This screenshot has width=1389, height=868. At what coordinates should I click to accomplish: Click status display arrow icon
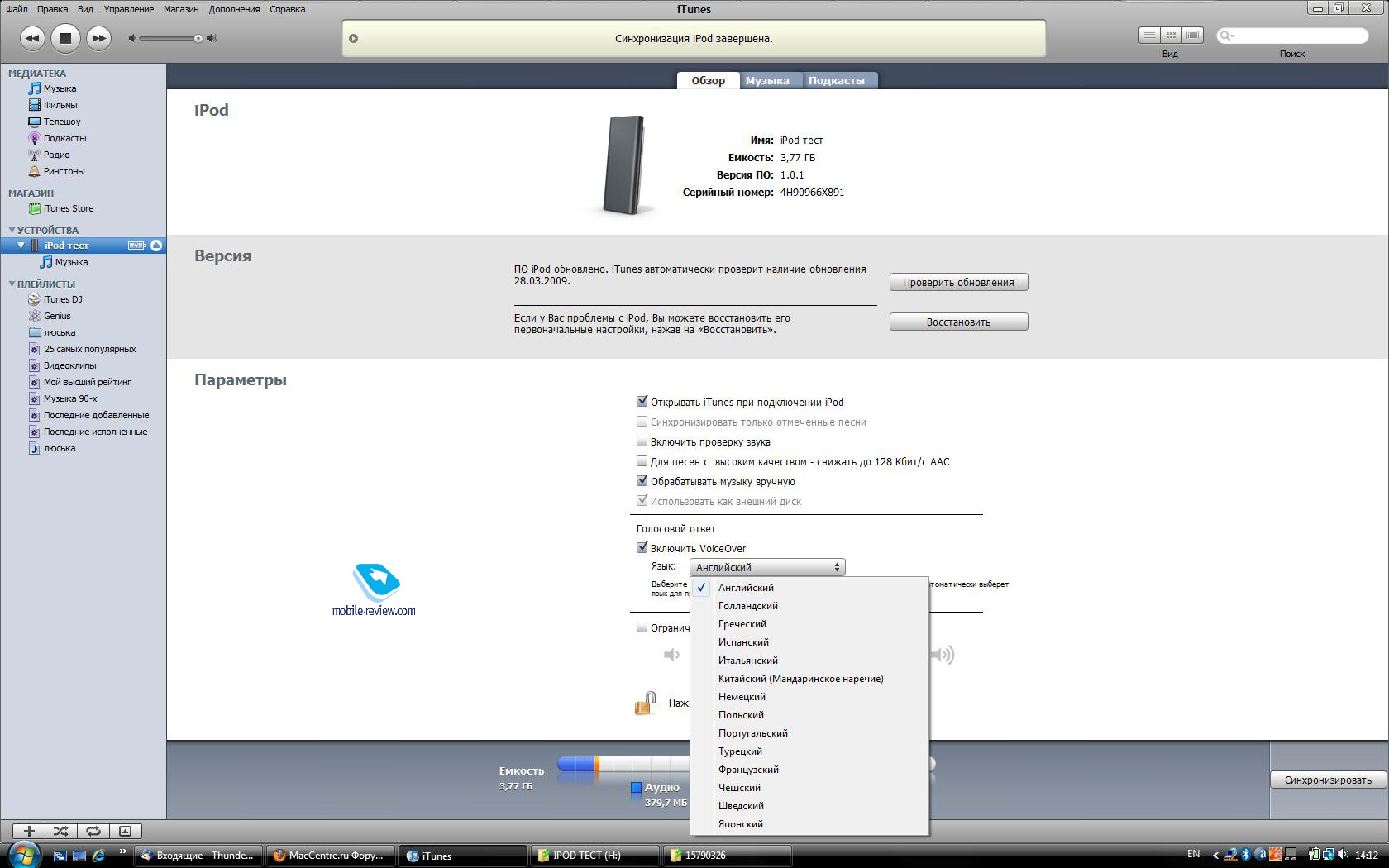tap(354, 38)
